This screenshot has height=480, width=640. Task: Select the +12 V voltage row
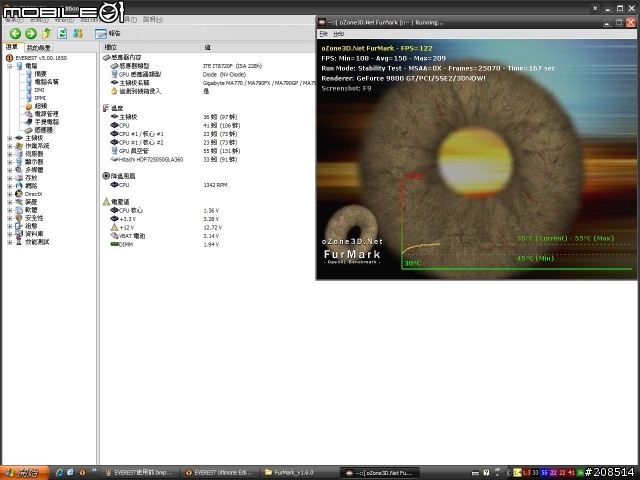coord(208,228)
